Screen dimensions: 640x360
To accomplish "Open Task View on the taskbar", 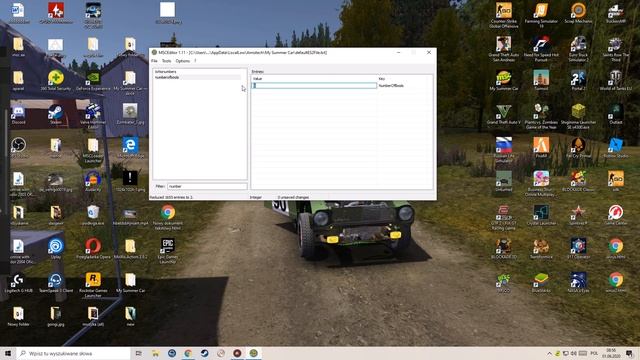I will pyautogui.click(x=138, y=353).
